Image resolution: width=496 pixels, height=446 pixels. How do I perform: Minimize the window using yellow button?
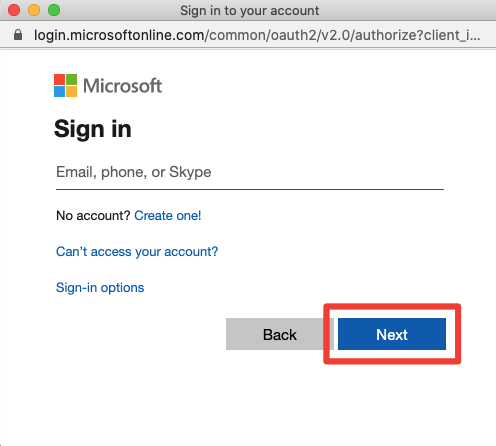(34, 10)
